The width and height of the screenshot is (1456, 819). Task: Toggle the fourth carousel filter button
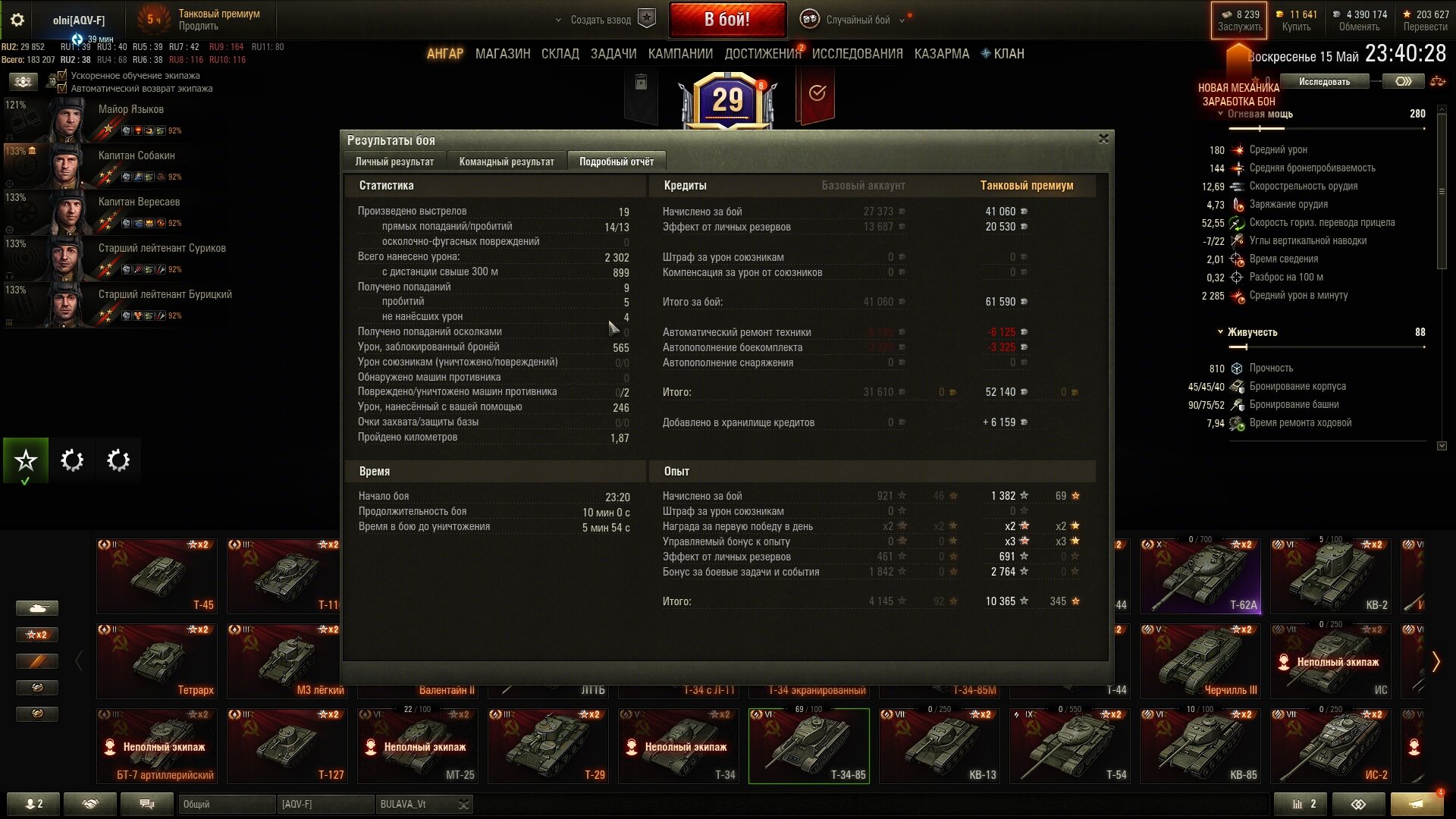tap(36, 688)
